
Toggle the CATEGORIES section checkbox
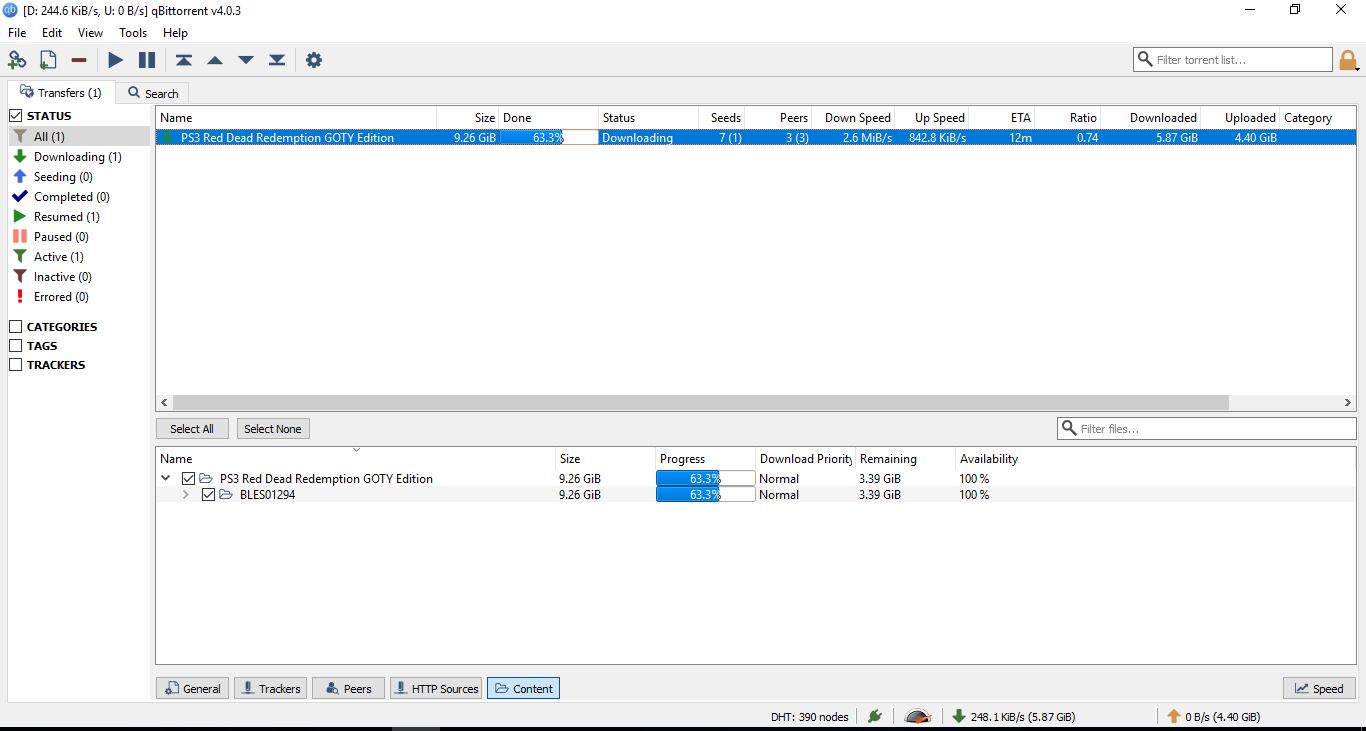click(x=16, y=327)
